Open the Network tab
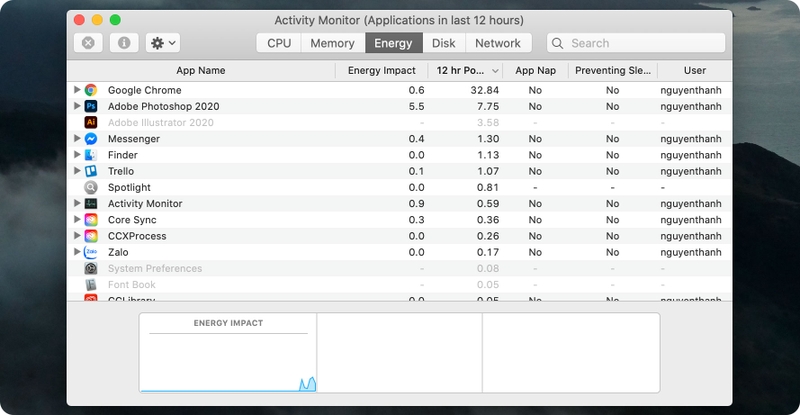This screenshot has height=415, width=800. (x=498, y=43)
